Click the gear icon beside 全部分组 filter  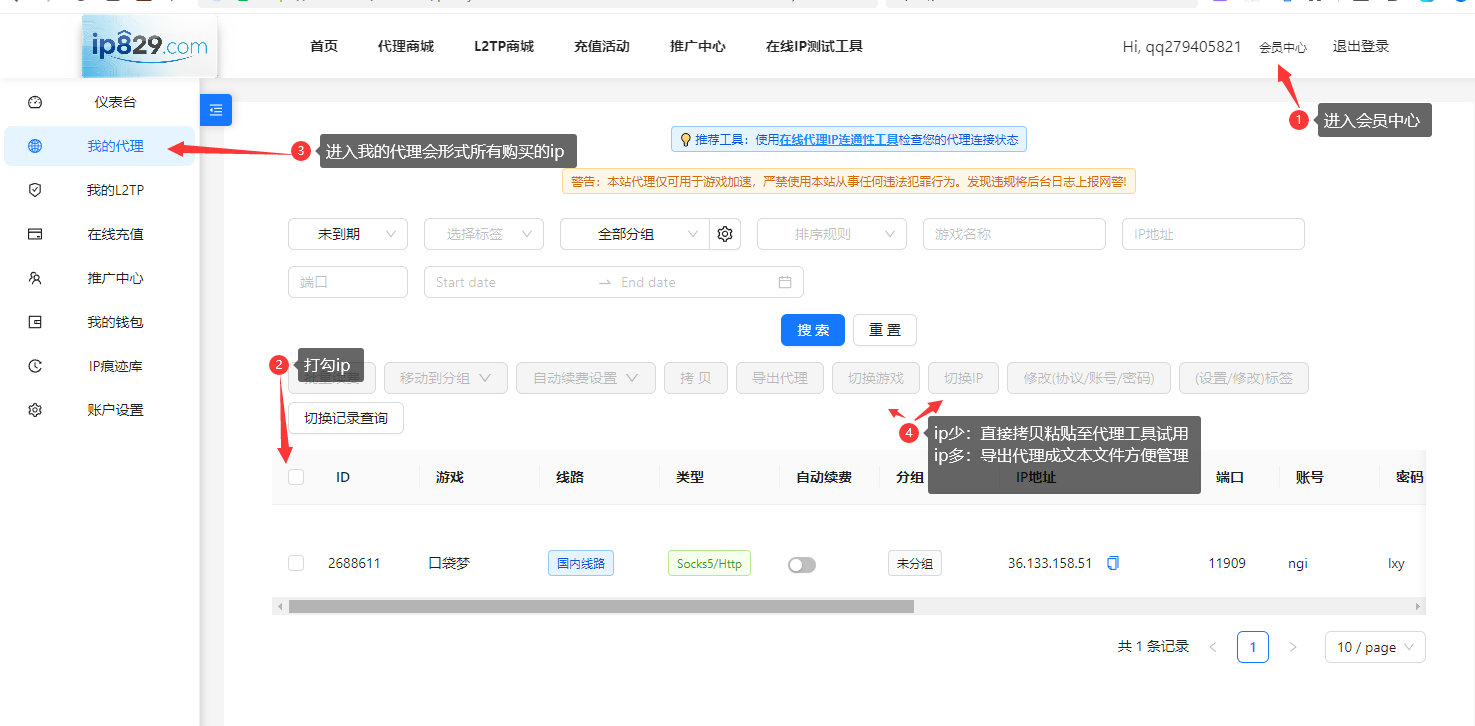(x=725, y=233)
